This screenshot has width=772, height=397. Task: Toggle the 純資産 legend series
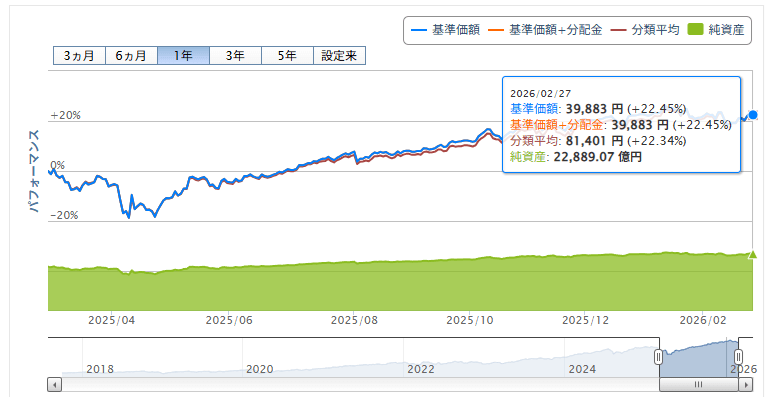[716, 30]
